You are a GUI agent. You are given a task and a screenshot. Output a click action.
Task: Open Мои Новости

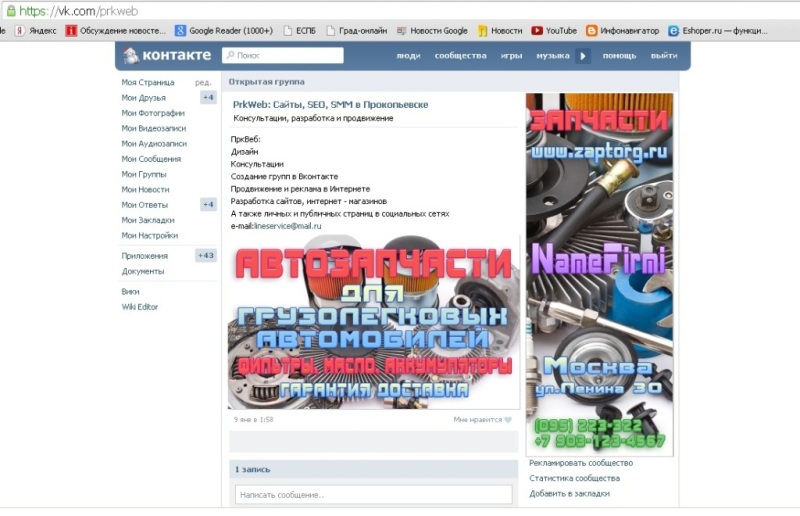coord(145,189)
